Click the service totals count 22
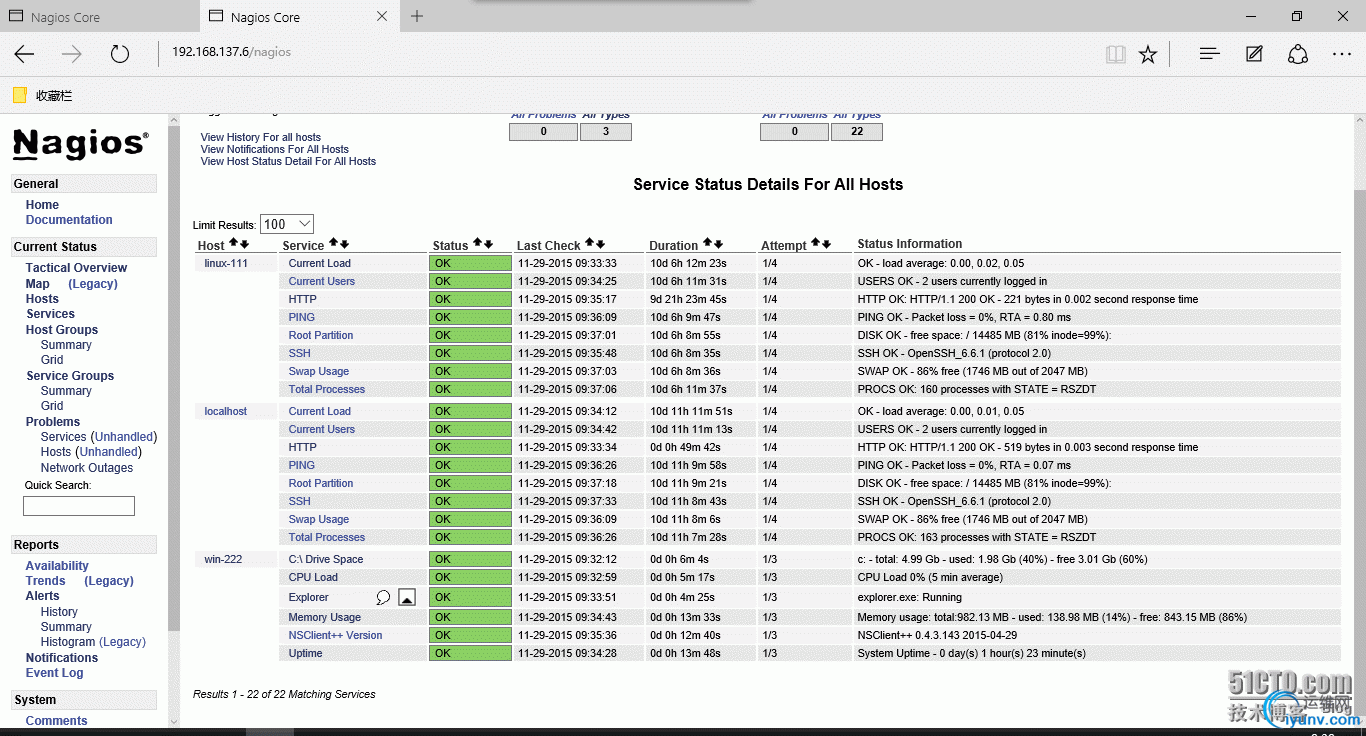 pos(857,131)
